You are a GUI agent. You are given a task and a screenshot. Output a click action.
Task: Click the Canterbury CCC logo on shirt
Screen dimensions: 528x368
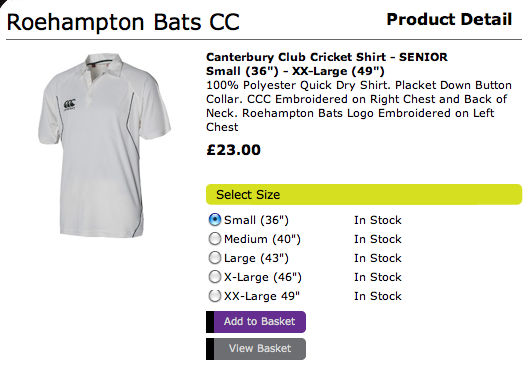(x=70, y=105)
